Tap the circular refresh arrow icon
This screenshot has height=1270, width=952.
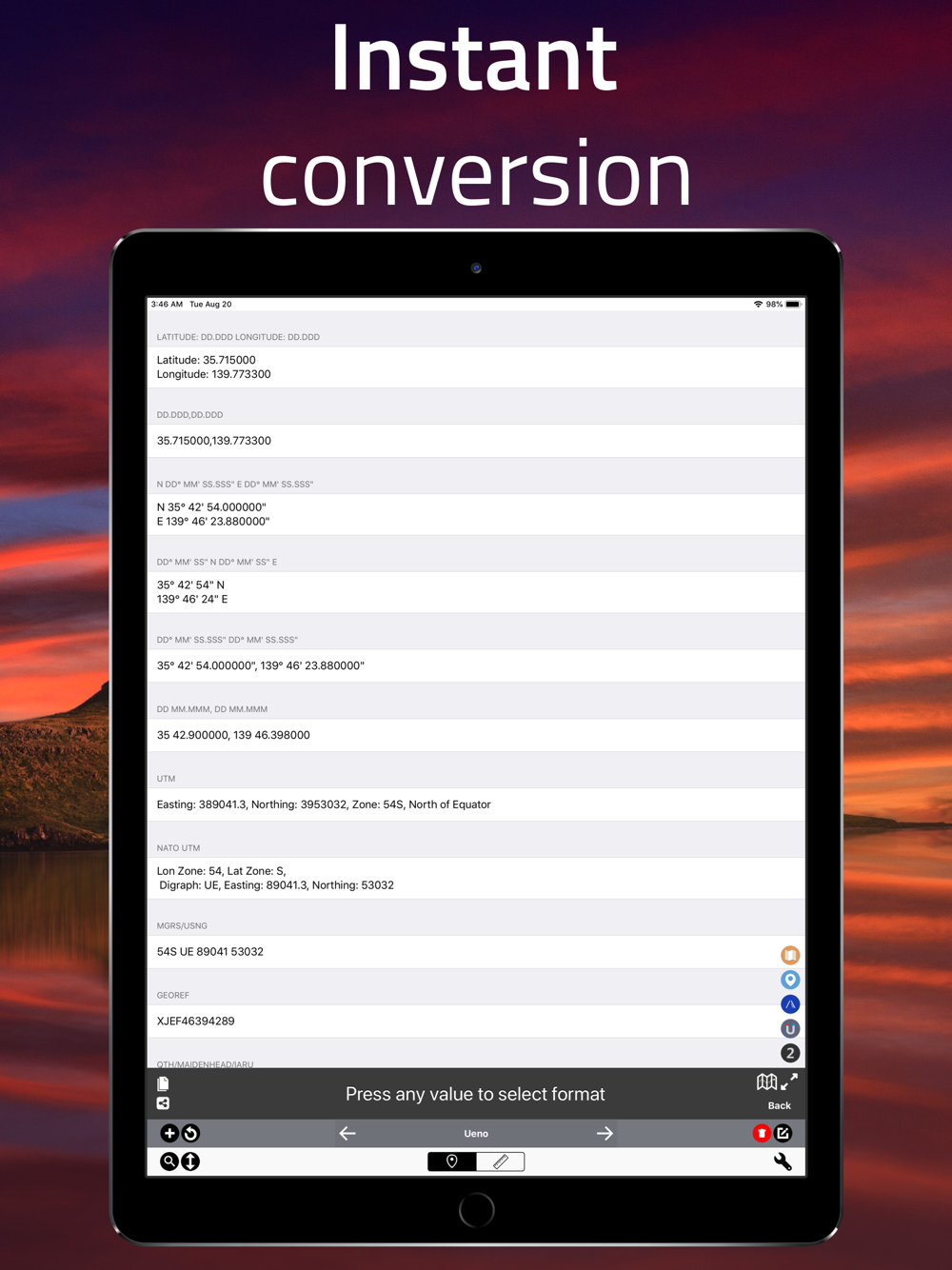coord(190,1133)
